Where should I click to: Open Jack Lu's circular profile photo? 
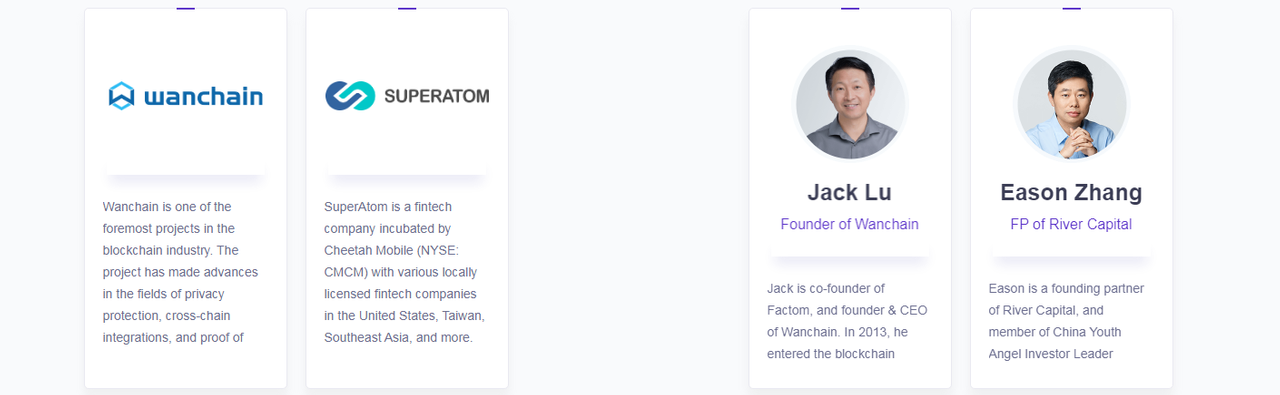(850, 104)
